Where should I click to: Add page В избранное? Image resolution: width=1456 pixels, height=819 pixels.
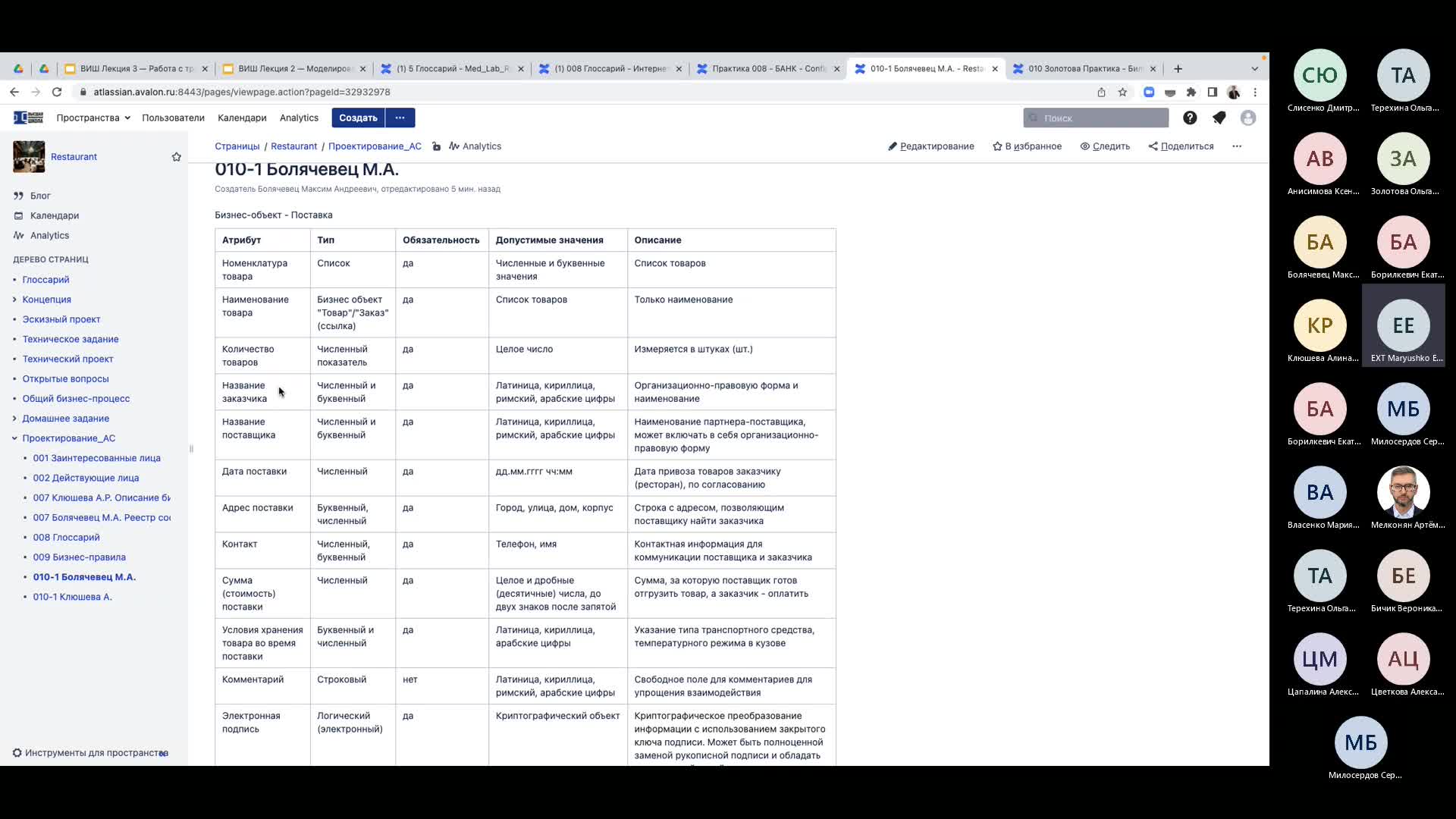[x=1027, y=146]
